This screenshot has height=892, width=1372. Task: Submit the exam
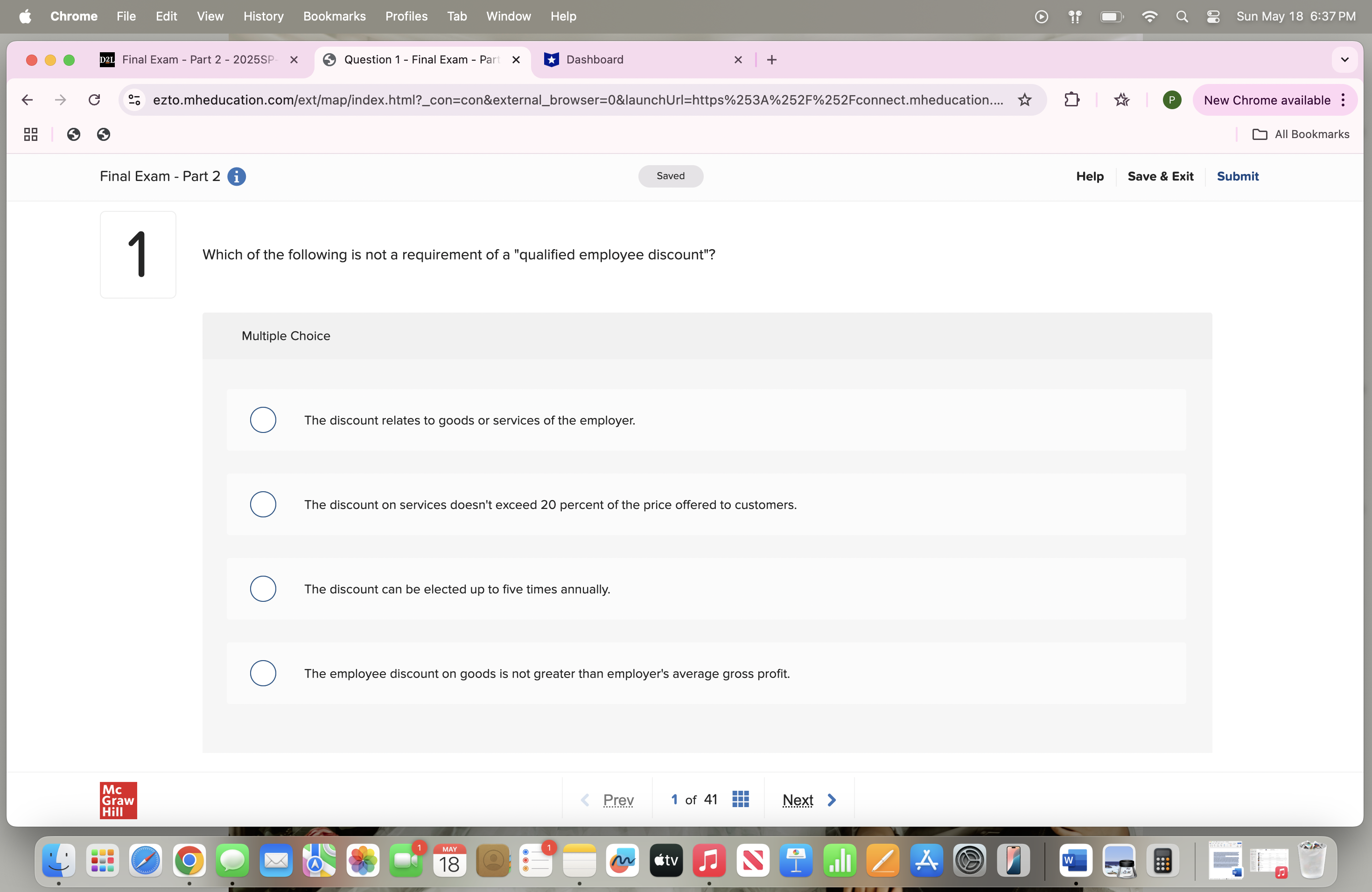1238,176
